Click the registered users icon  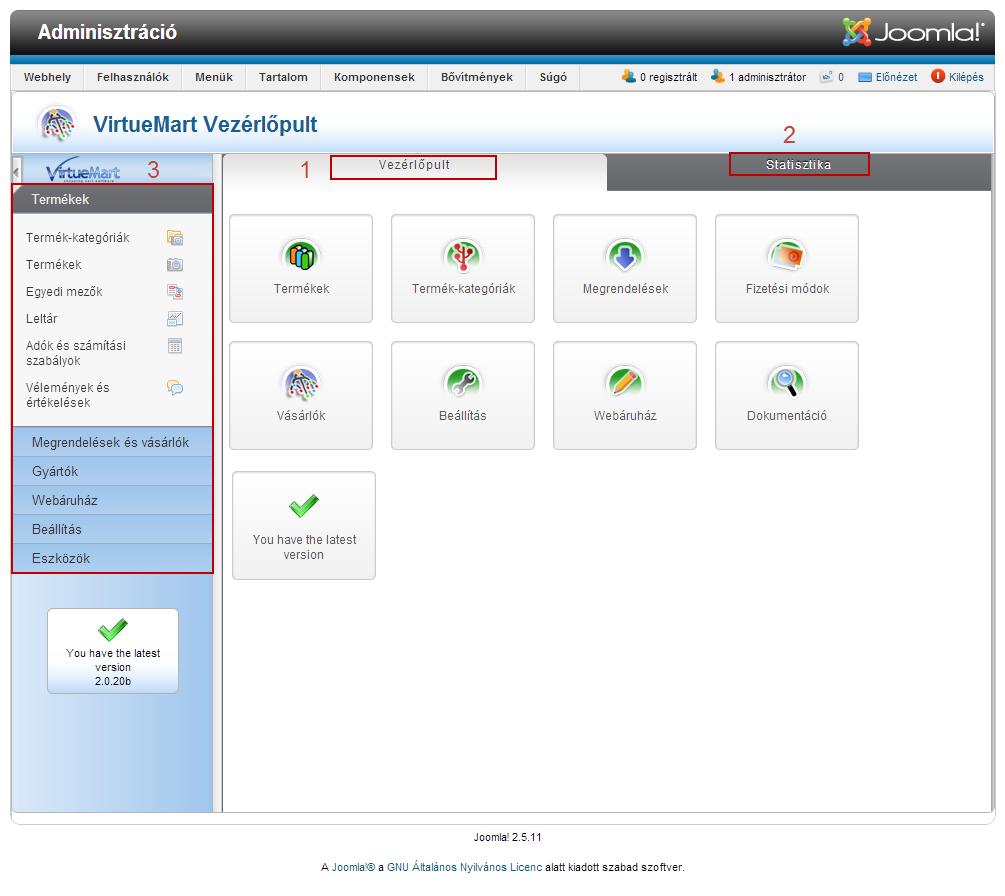coord(629,76)
